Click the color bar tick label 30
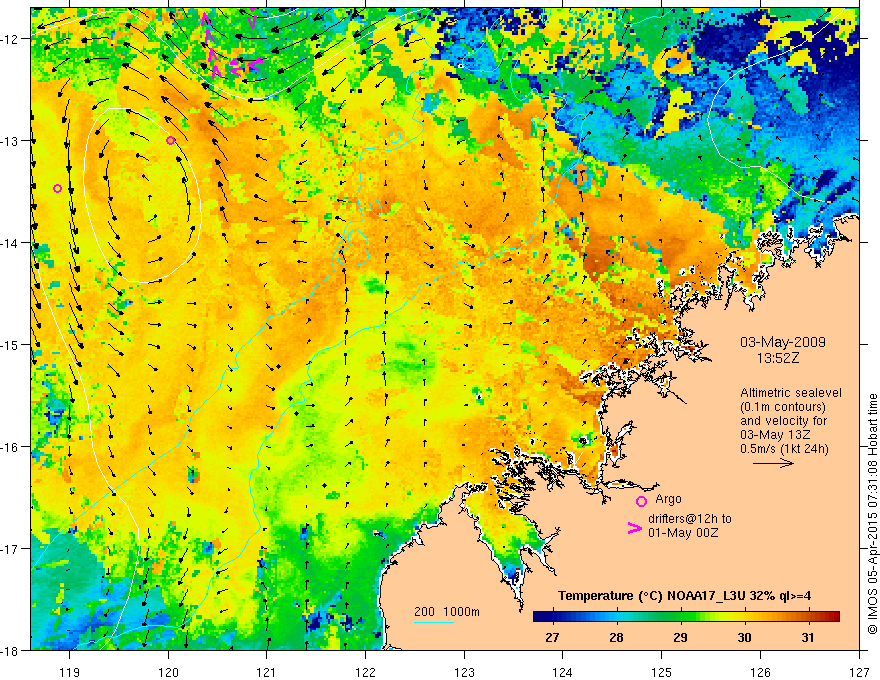Viewport: 880px width, 680px height. click(744, 638)
